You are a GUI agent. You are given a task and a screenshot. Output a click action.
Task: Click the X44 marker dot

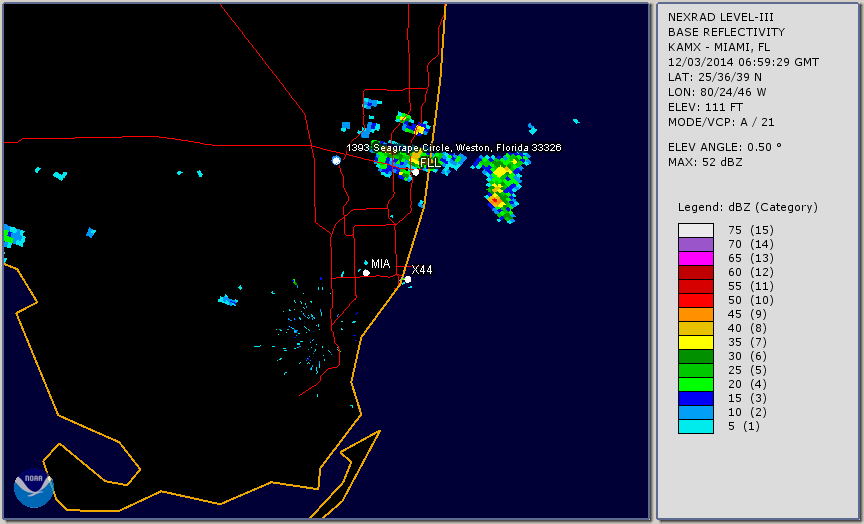(408, 280)
